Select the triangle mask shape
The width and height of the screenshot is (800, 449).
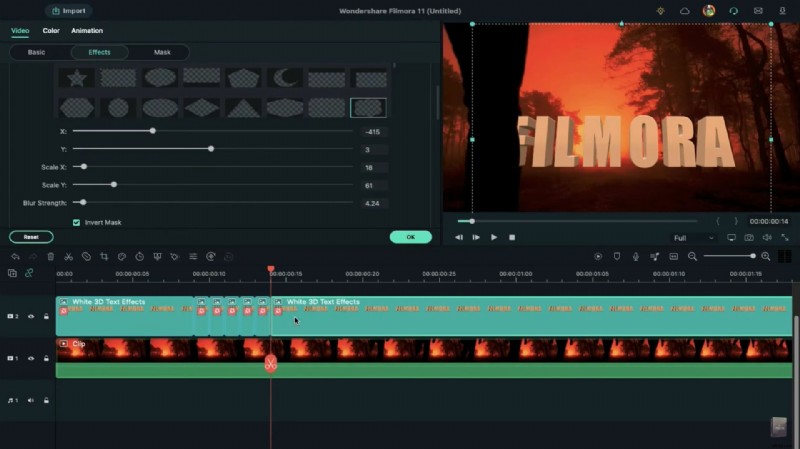(243, 108)
